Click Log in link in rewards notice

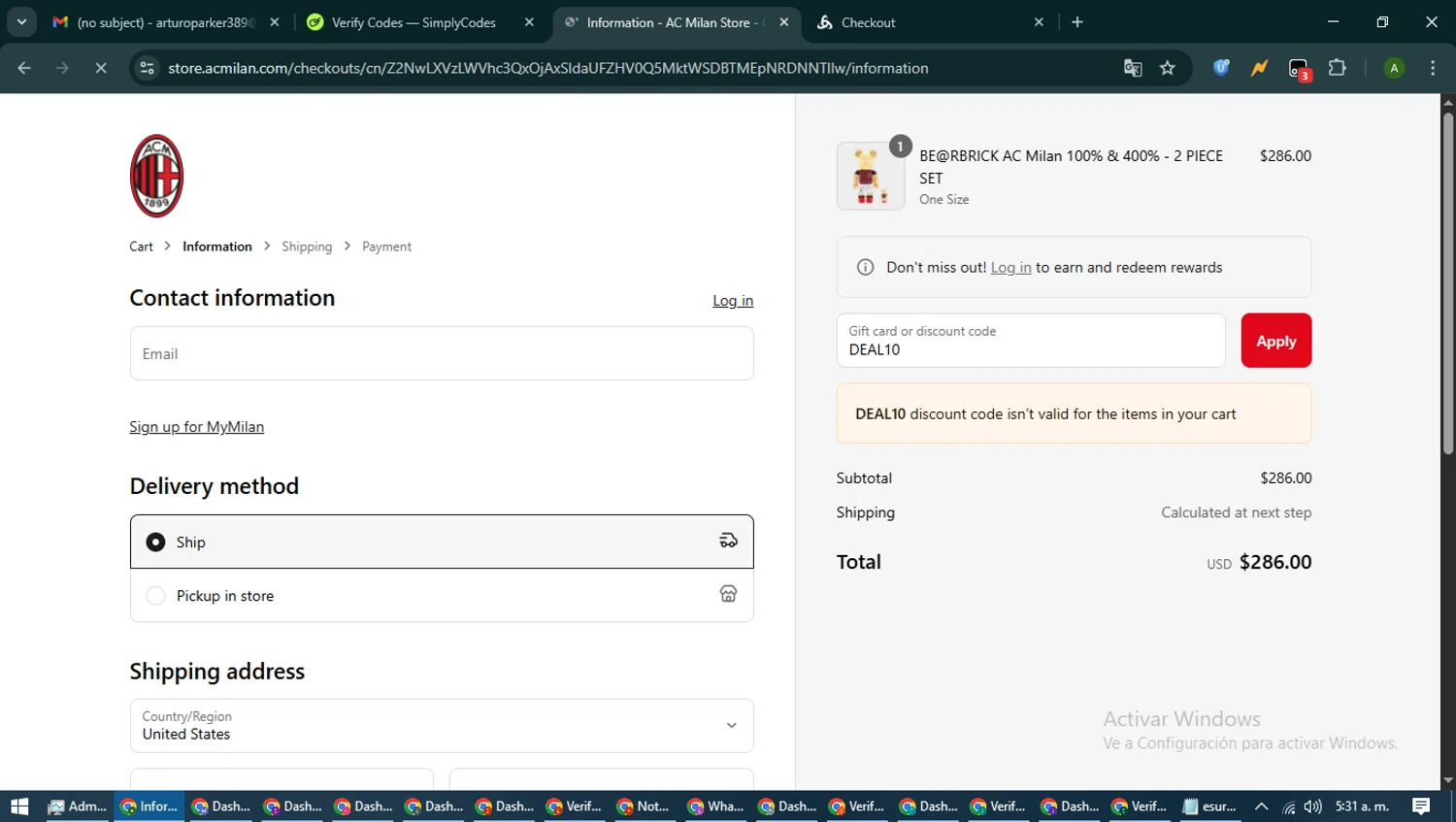pyautogui.click(x=1010, y=268)
